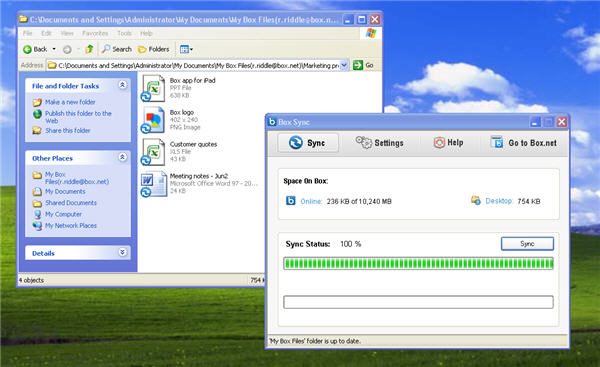Click the Share this folder hand icon
Viewport: 600px width, 367px height.
pos(37,130)
